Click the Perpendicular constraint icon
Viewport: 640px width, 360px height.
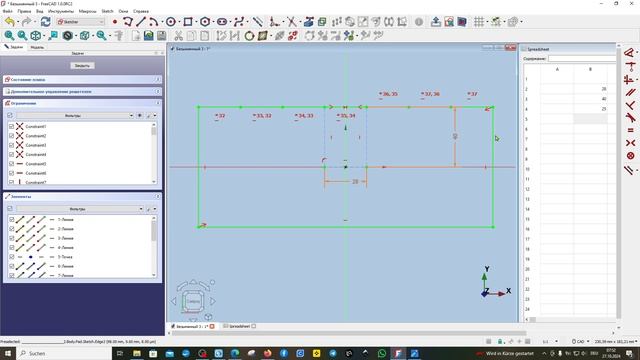(630, 105)
